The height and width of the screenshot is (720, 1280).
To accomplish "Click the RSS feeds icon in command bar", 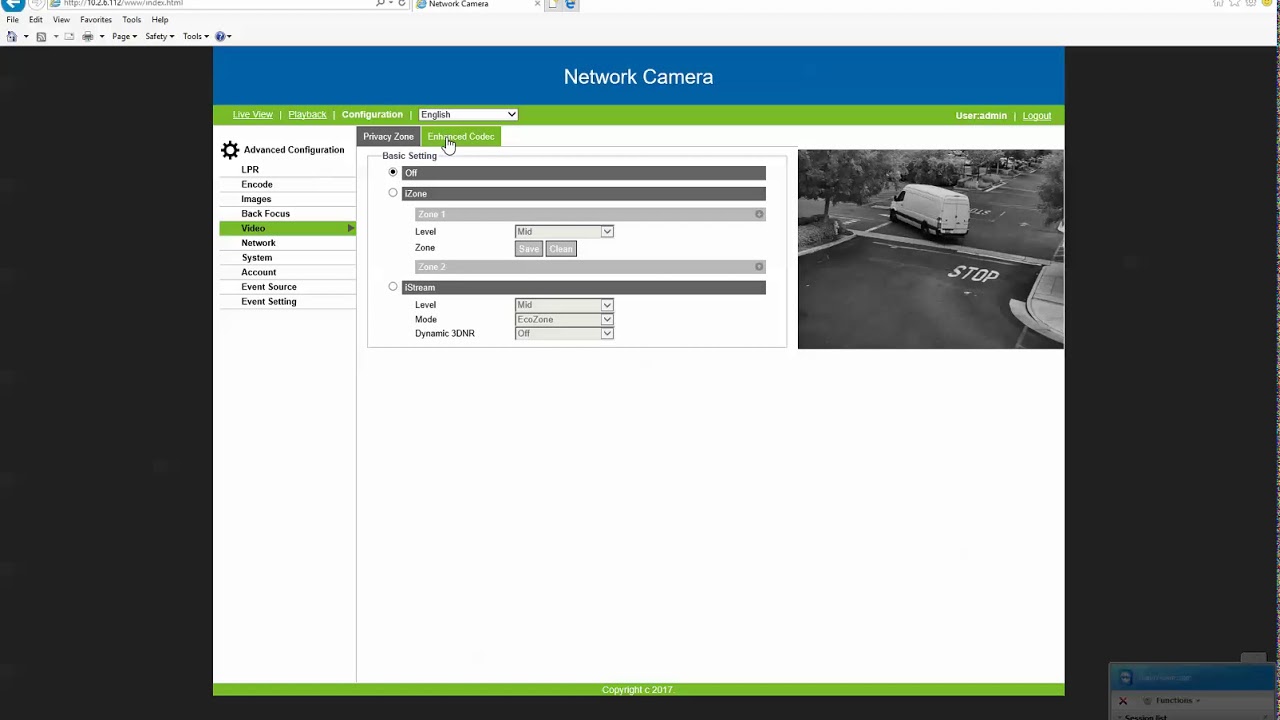I will [41, 36].
